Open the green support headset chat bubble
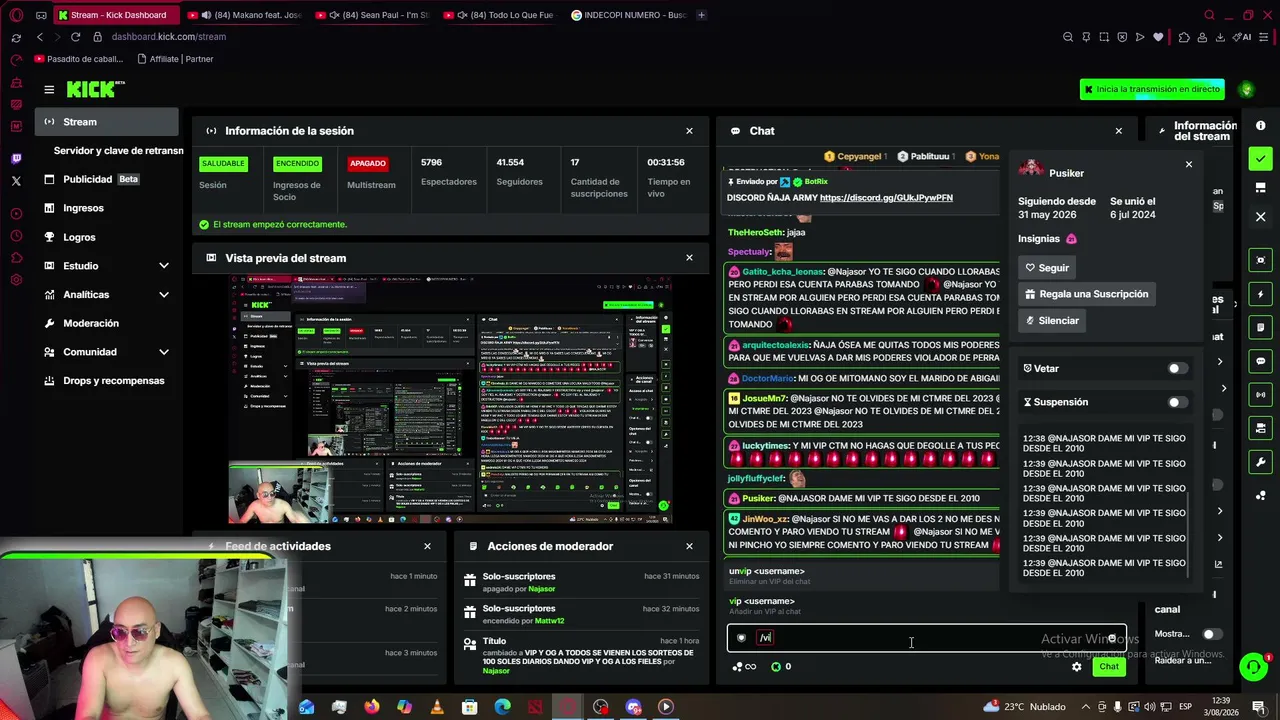Viewport: 1280px width, 720px height. click(x=1253, y=666)
